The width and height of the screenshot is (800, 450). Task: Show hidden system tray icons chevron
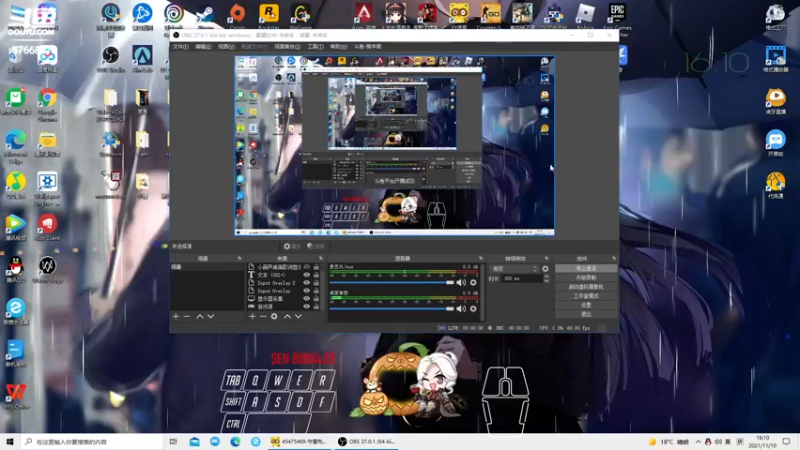[x=698, y=442]
